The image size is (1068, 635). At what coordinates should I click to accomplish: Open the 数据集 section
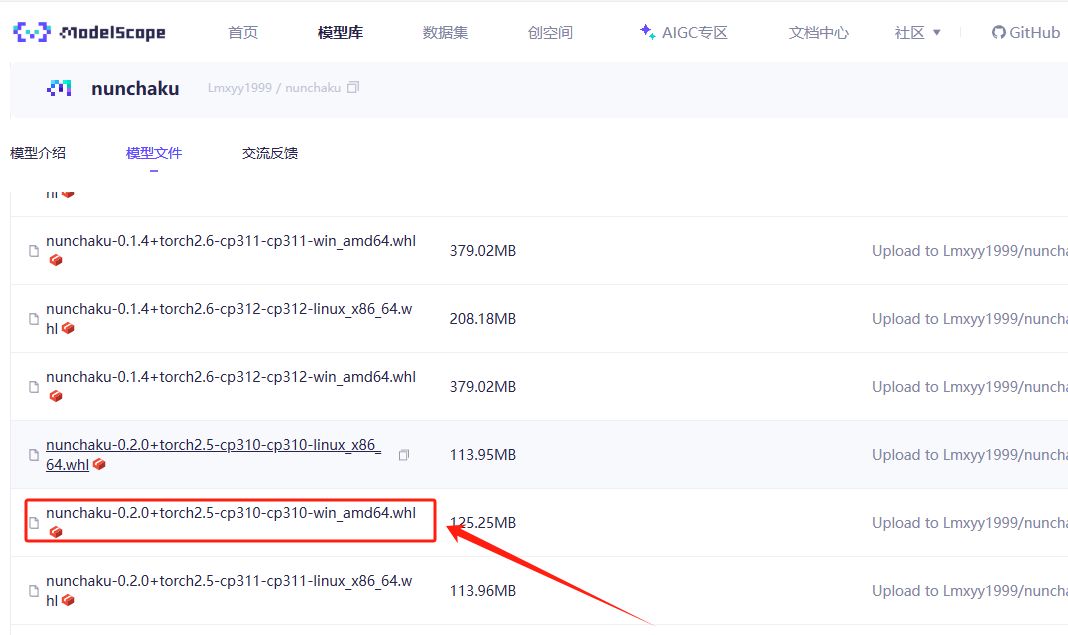[x=445, y=32]
